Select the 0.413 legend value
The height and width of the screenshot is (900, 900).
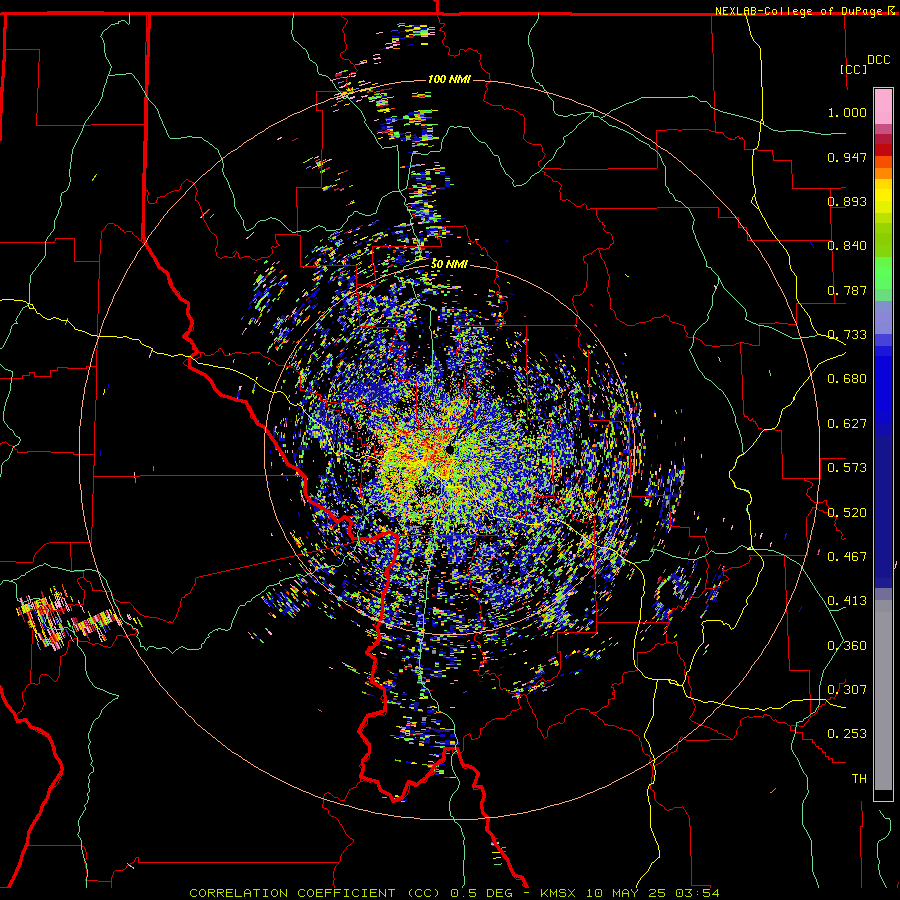[847, 601]
